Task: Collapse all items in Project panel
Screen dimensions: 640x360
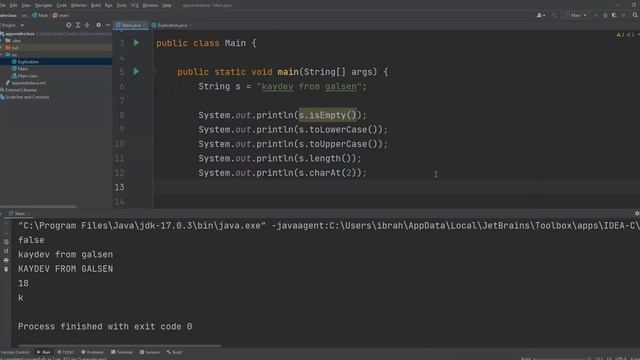Action: (87, 25)
